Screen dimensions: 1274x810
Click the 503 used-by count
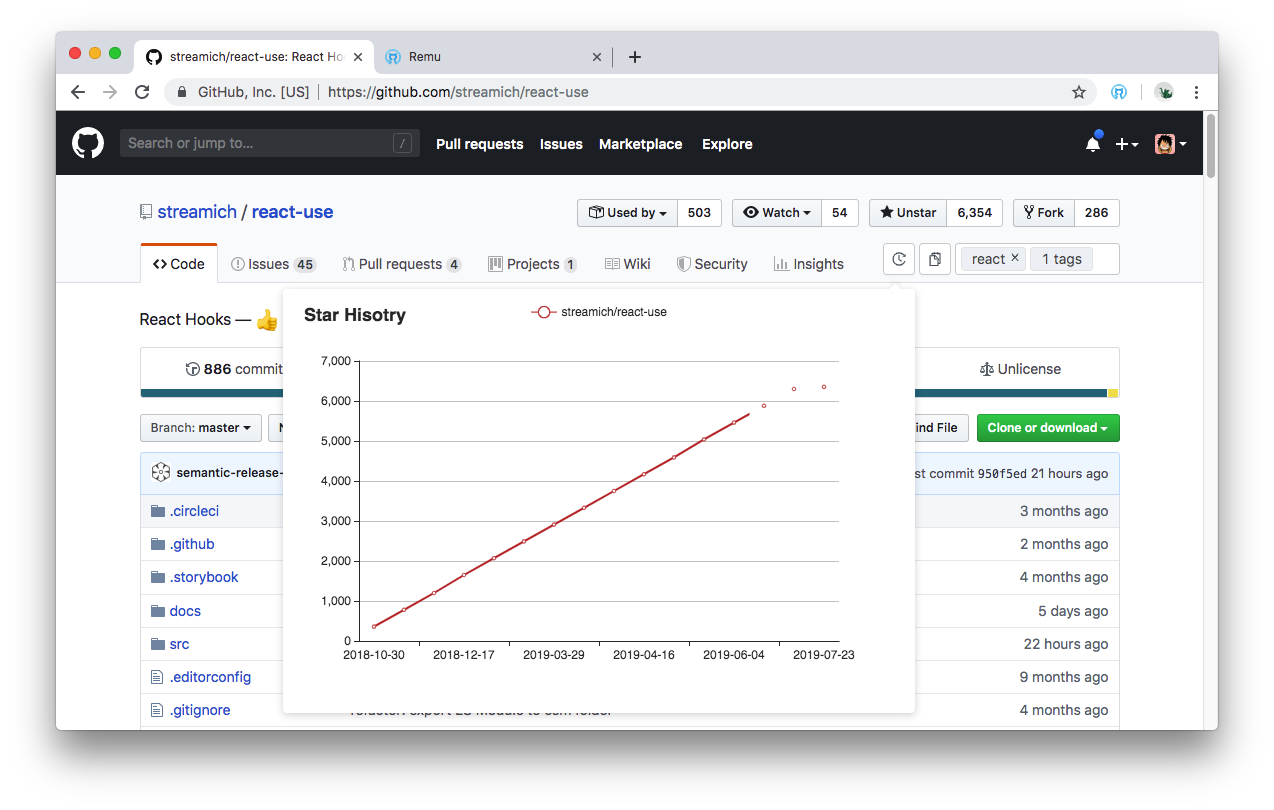699,213
